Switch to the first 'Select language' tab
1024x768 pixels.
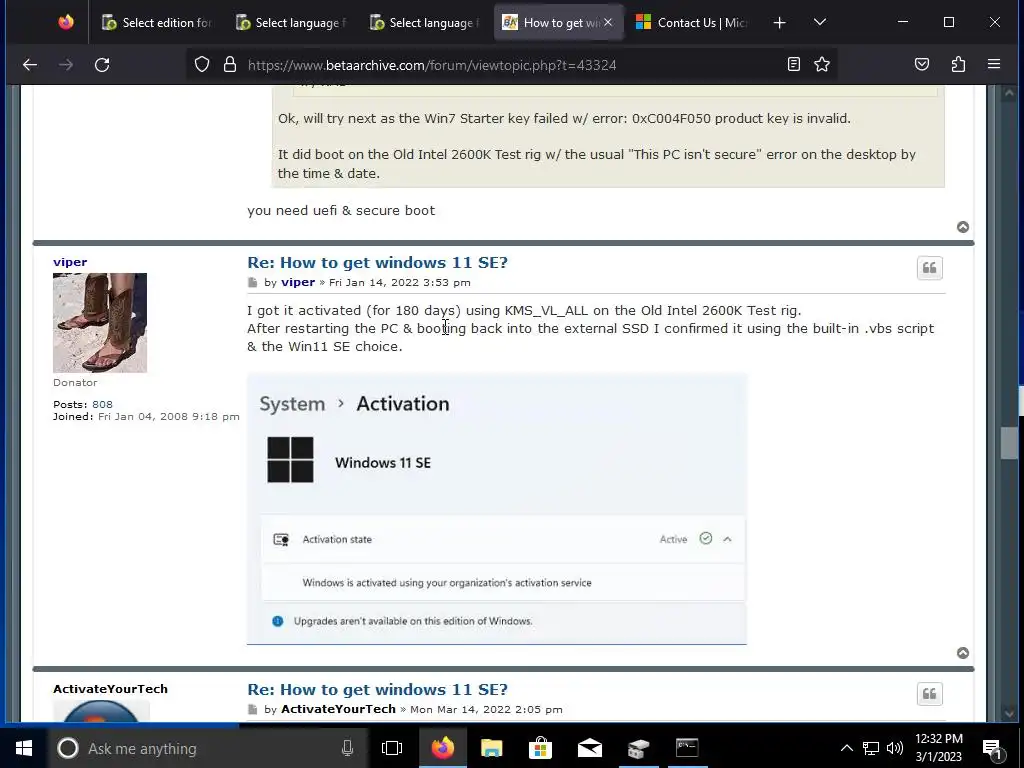pyautogui.click(x=291, y=22)
